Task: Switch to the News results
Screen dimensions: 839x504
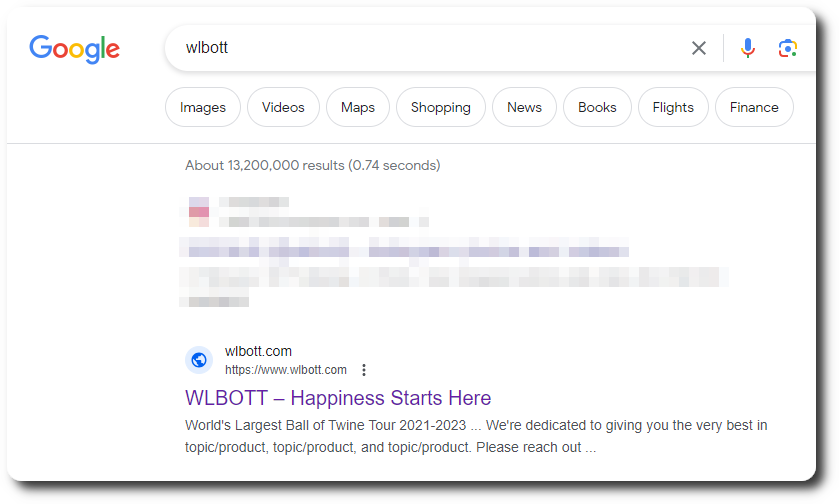Action: (x=524, y=108)
